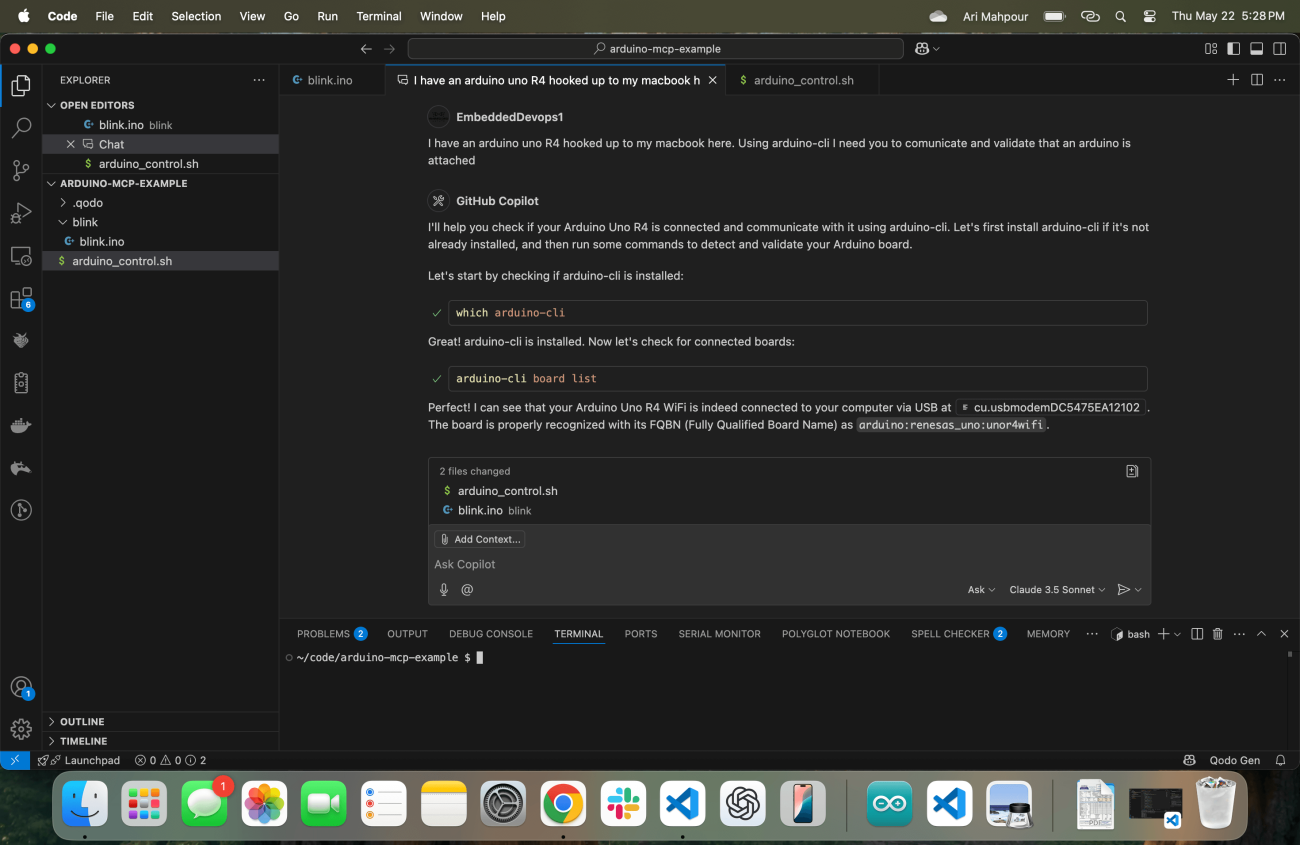The width and height of the screenshot is (1300, 845).
Task: Open the SPELL CHECKER panel tab
Action: coord(958,634)
